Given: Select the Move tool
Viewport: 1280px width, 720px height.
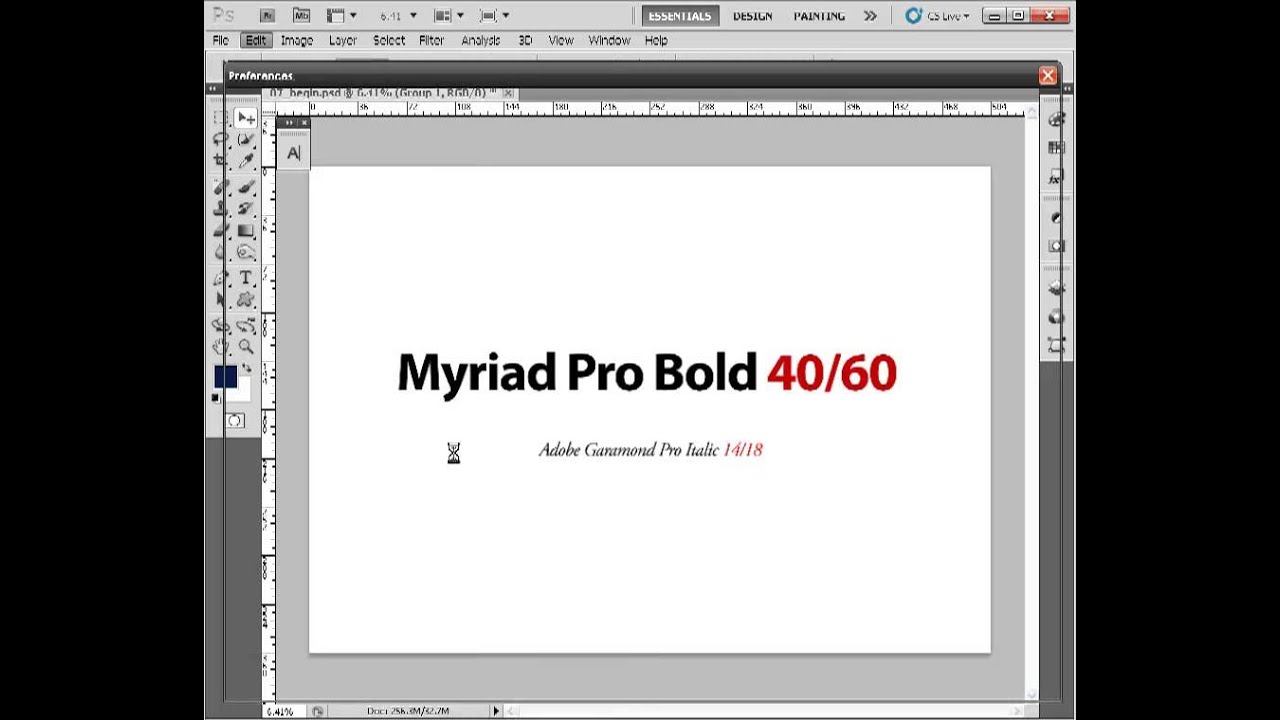Looking at the screenshot, I should (245, 119).
